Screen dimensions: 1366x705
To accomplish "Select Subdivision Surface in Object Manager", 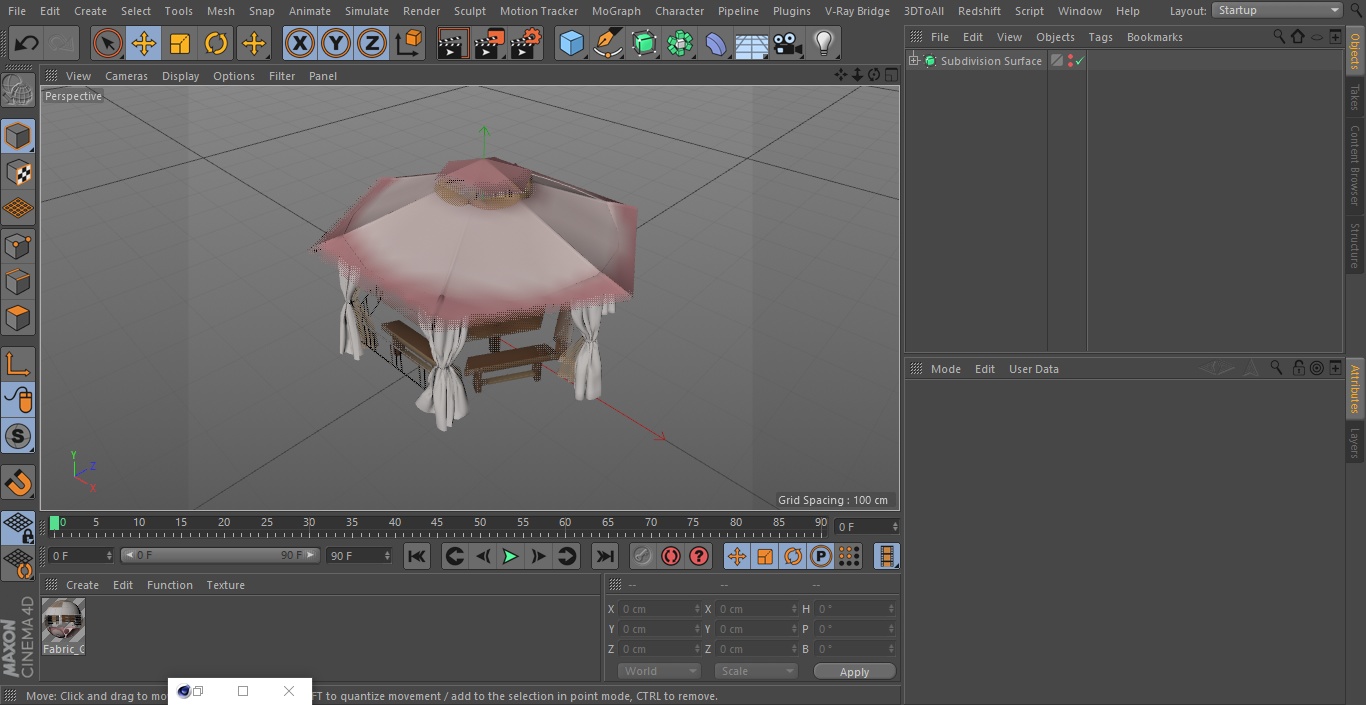I will click(991, 61).
